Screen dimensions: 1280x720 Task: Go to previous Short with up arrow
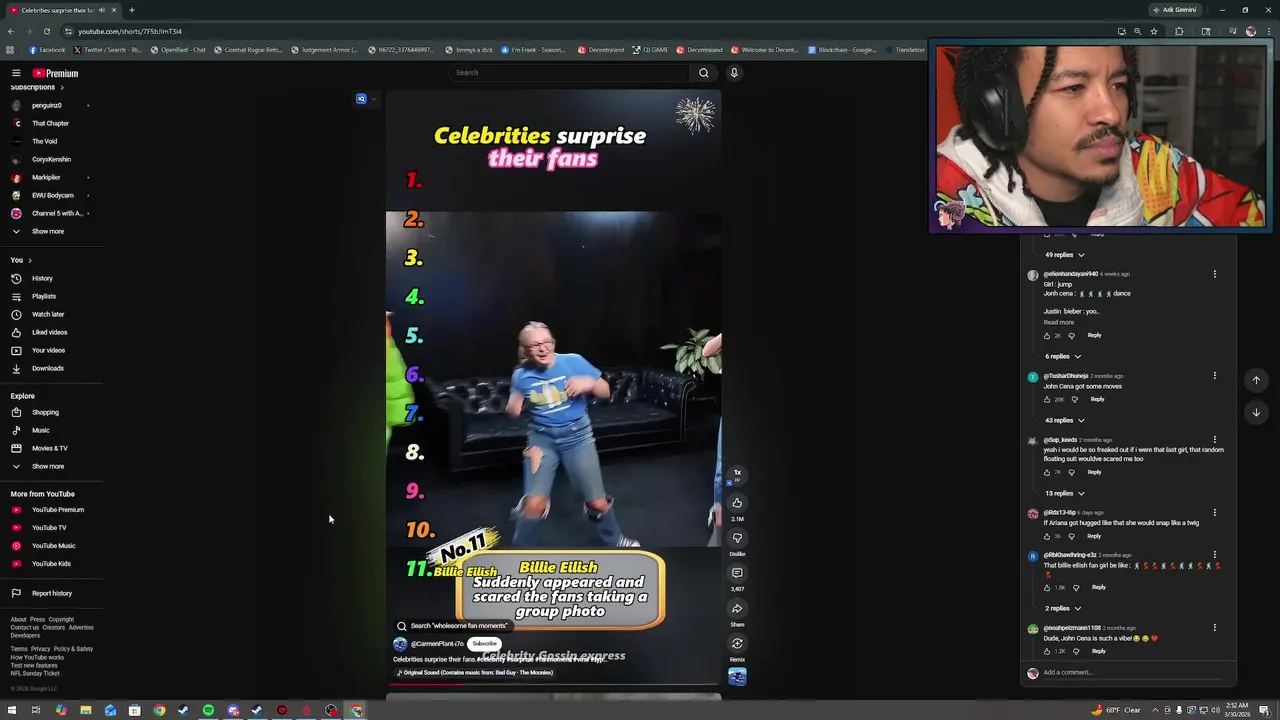(1256, 380)
